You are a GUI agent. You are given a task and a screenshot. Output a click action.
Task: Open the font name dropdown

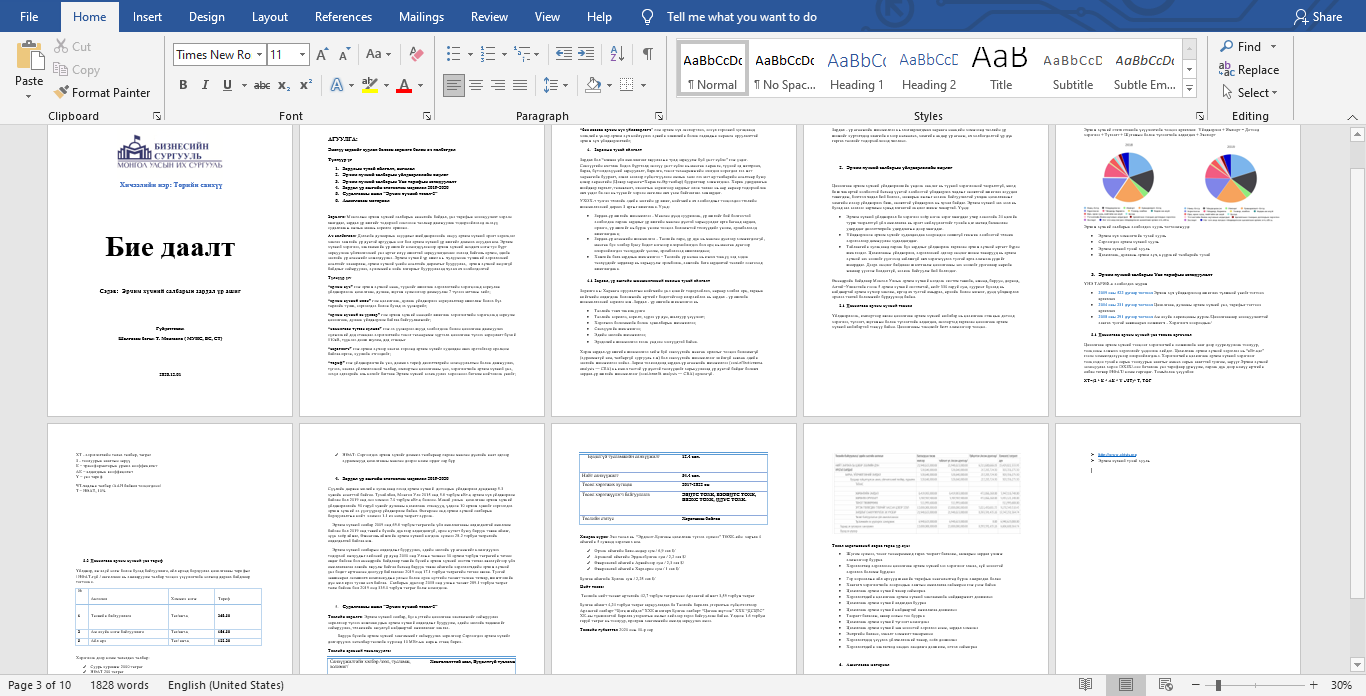click(258, 55)
